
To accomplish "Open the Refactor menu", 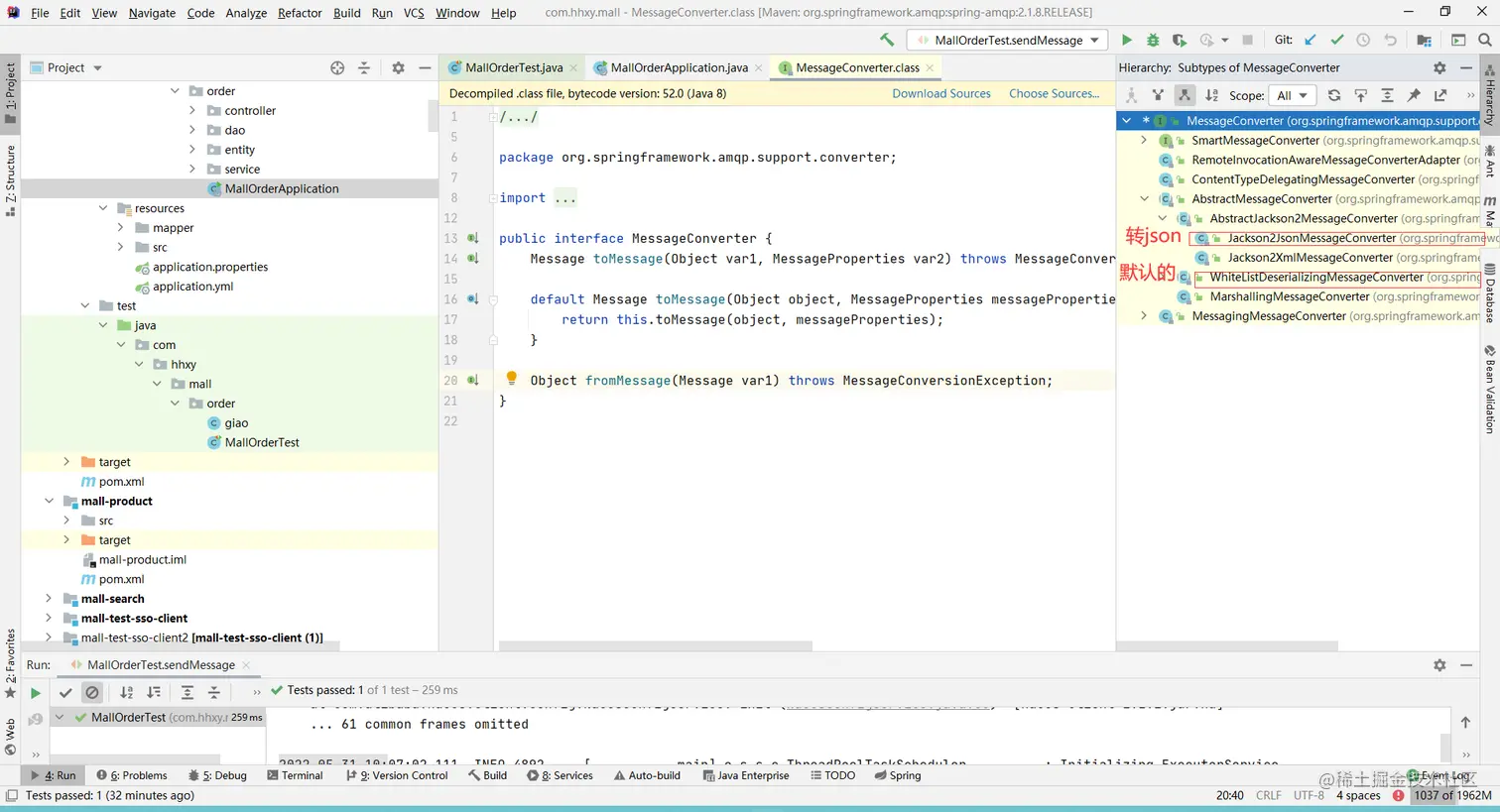I will pyautogui.click(x=300, y=13).
